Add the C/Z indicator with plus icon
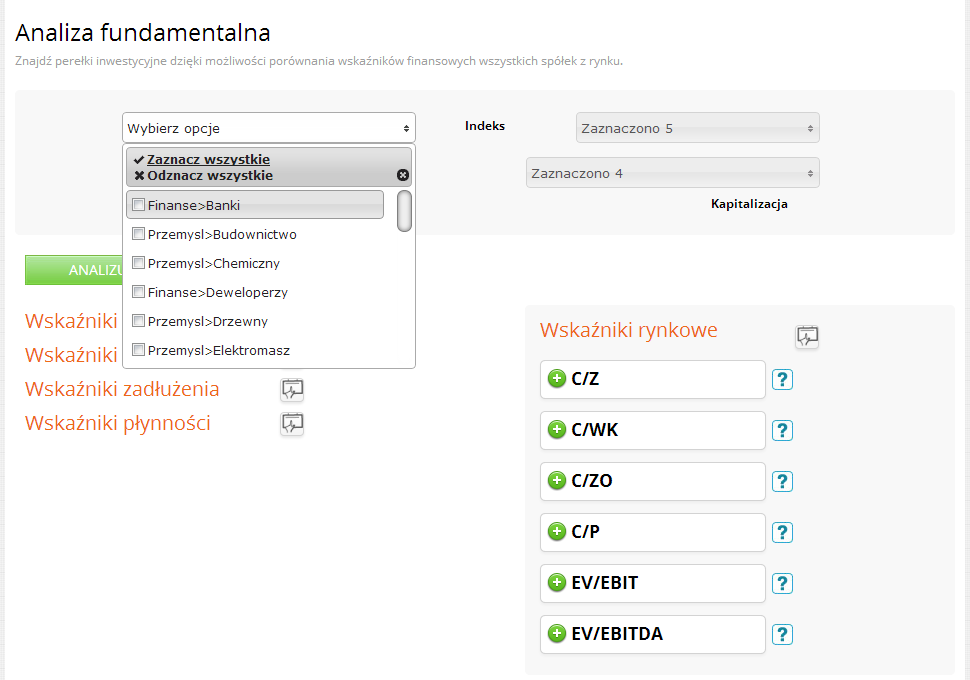Screen dimensions: 970x680 (557, 378)
